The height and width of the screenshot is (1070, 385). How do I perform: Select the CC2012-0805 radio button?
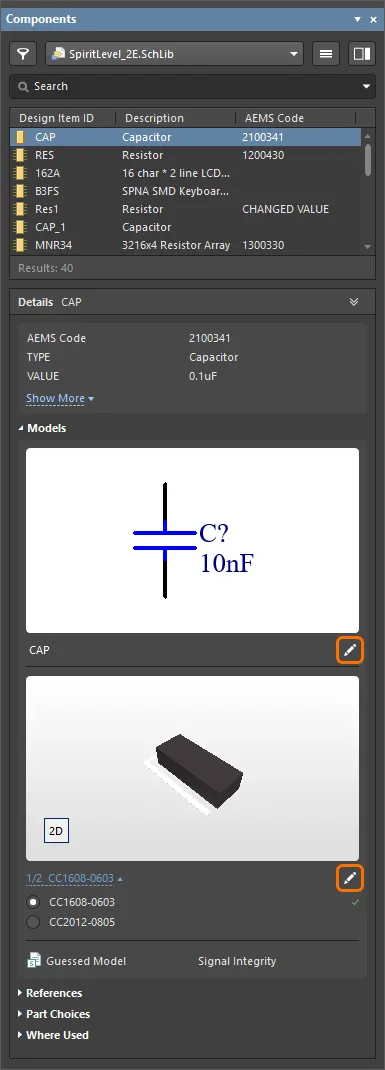click(x=33, y=923)
